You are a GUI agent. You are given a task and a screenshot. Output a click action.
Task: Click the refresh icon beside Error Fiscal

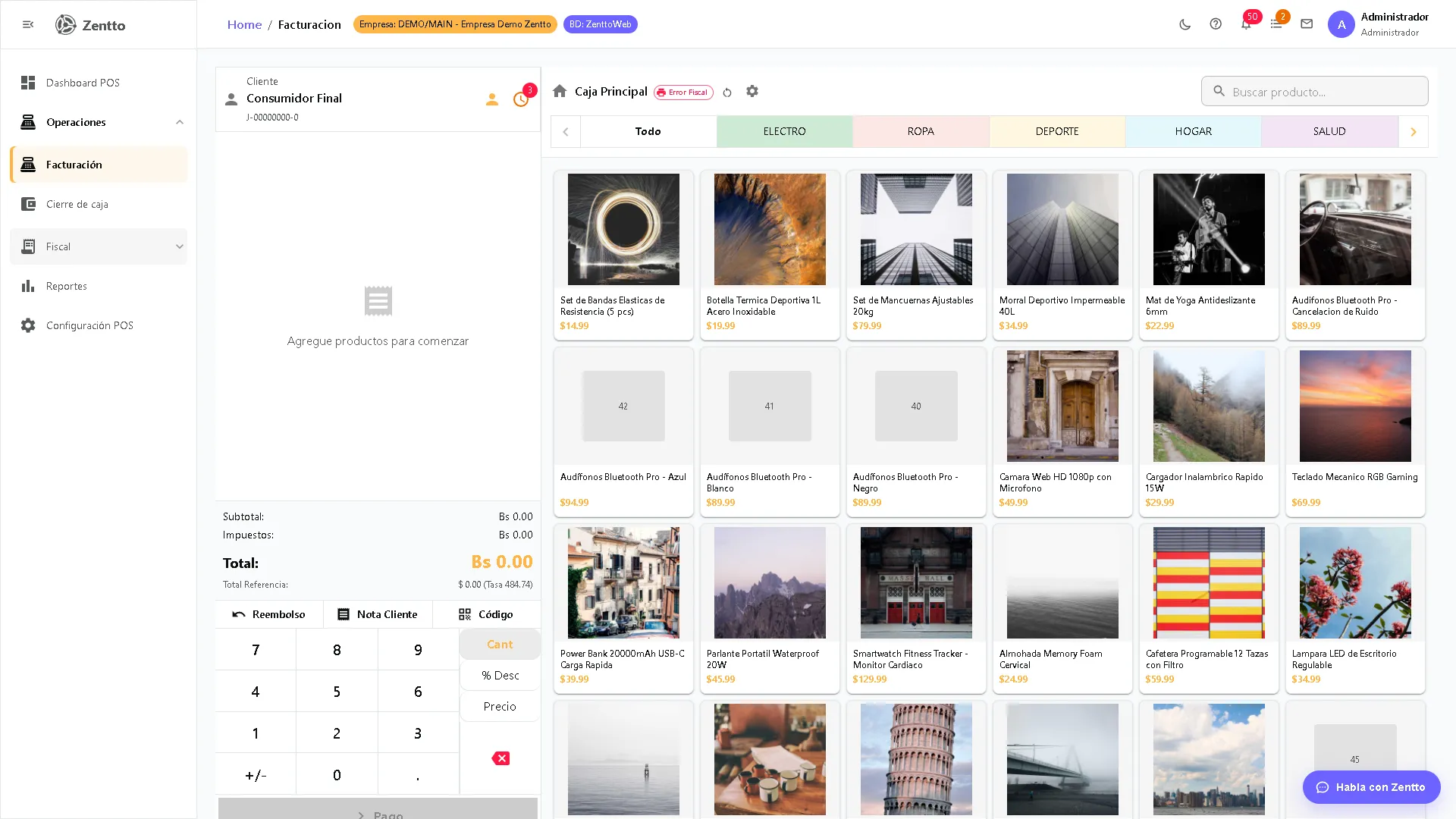click(x=727, y=92)
